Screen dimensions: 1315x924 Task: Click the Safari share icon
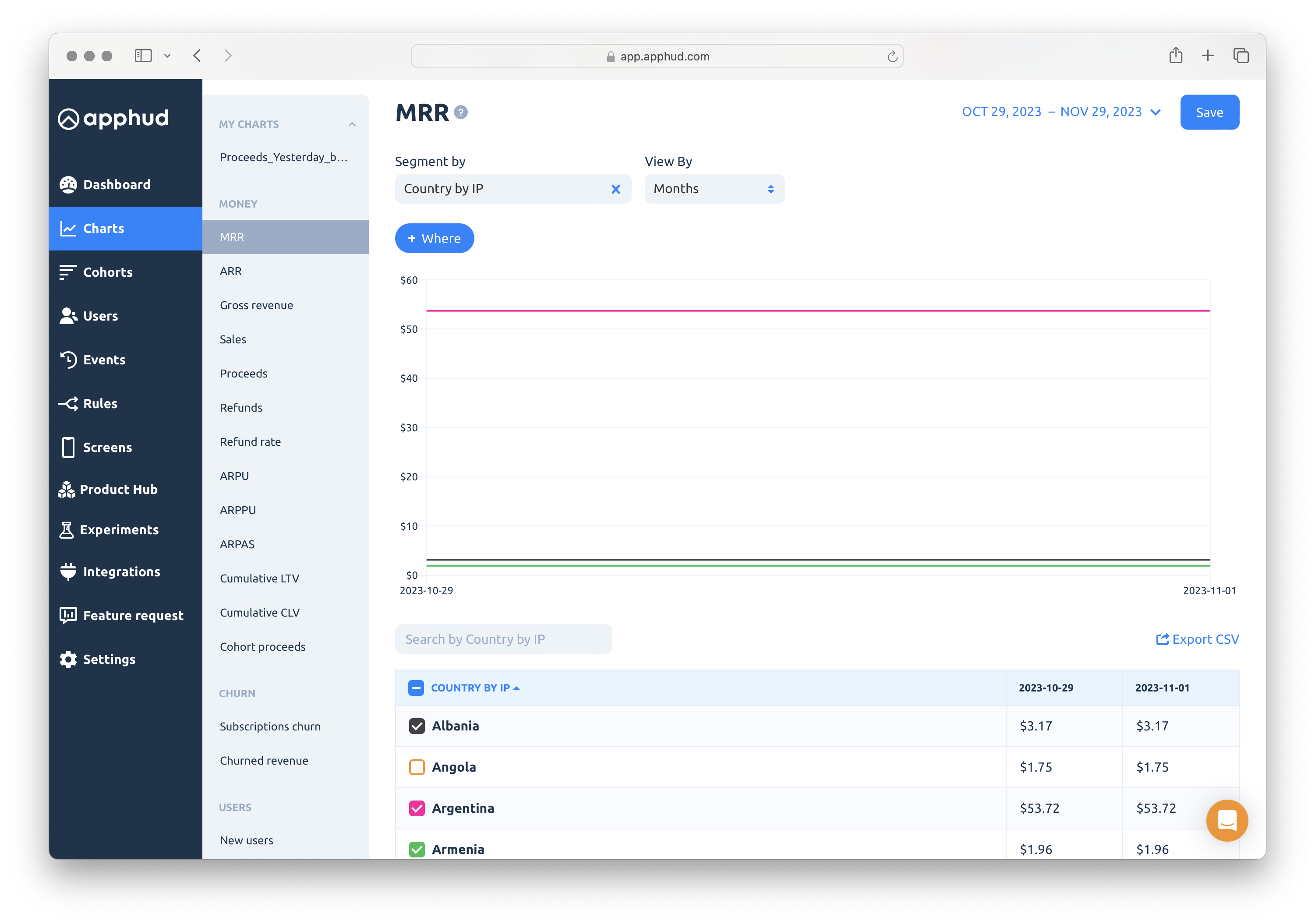point(1176,56)
